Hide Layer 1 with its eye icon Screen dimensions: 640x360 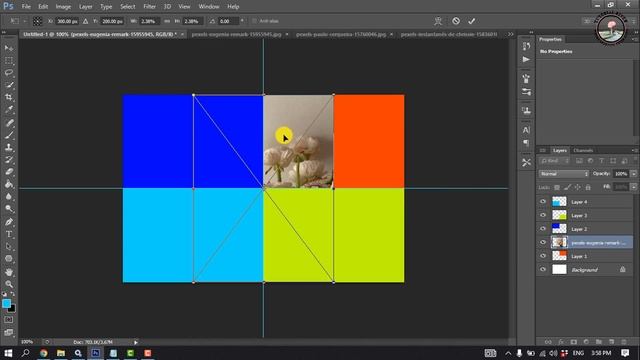point(543,256)
